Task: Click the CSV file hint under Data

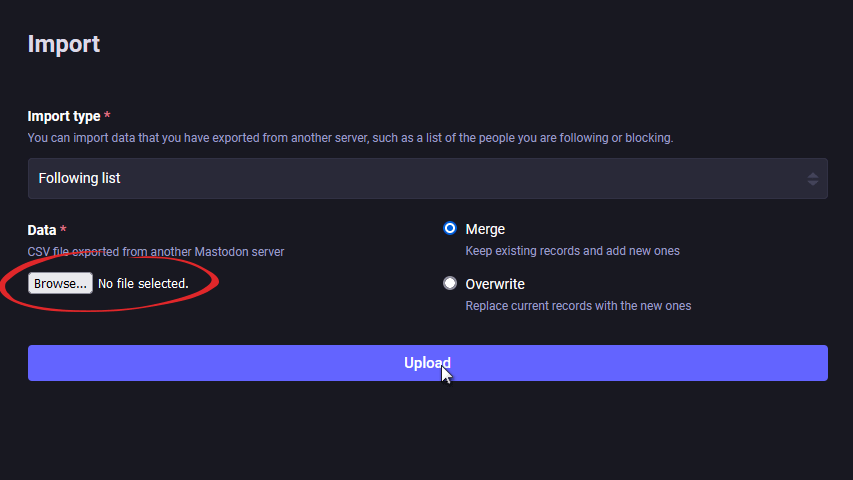Action: pyautogui.click(x=156, y=252)
